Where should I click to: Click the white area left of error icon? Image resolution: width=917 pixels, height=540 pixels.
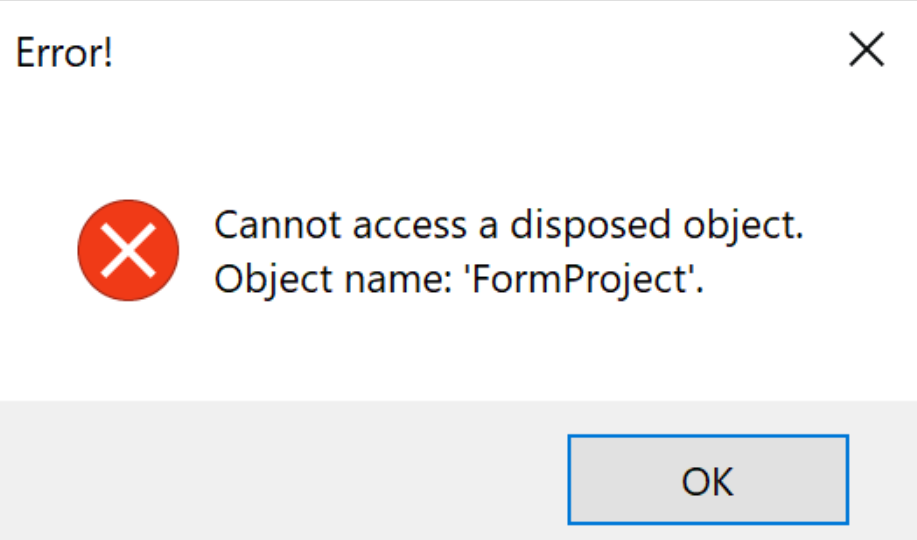[x=38, y=250]
